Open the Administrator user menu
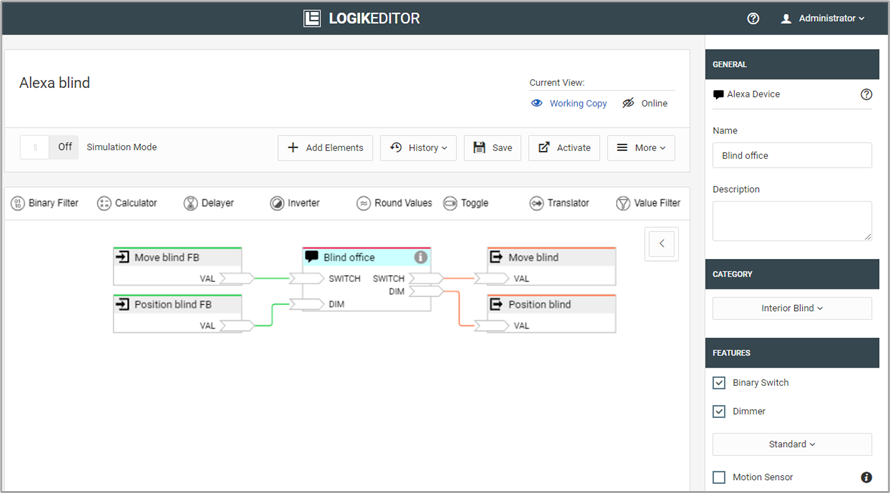The width and height of the screenshot is (890, 493). [823, 18]
